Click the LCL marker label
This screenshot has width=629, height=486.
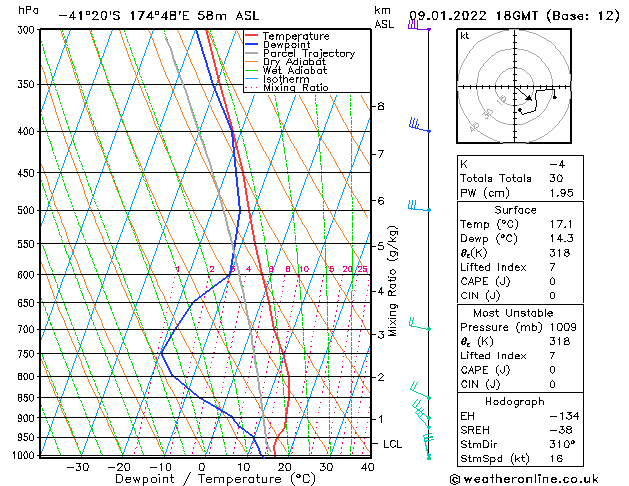(392, 444)
